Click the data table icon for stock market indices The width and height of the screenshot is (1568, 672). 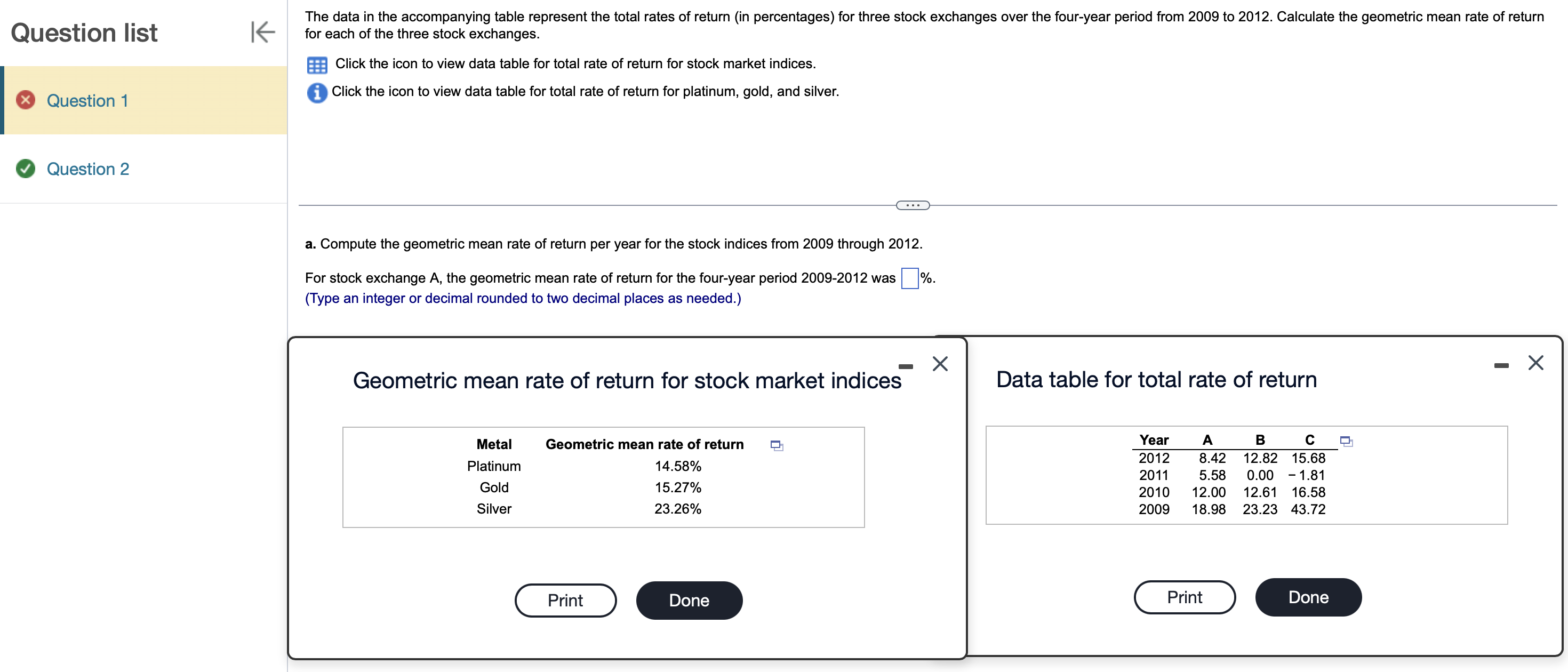click(x=316, y=63)
